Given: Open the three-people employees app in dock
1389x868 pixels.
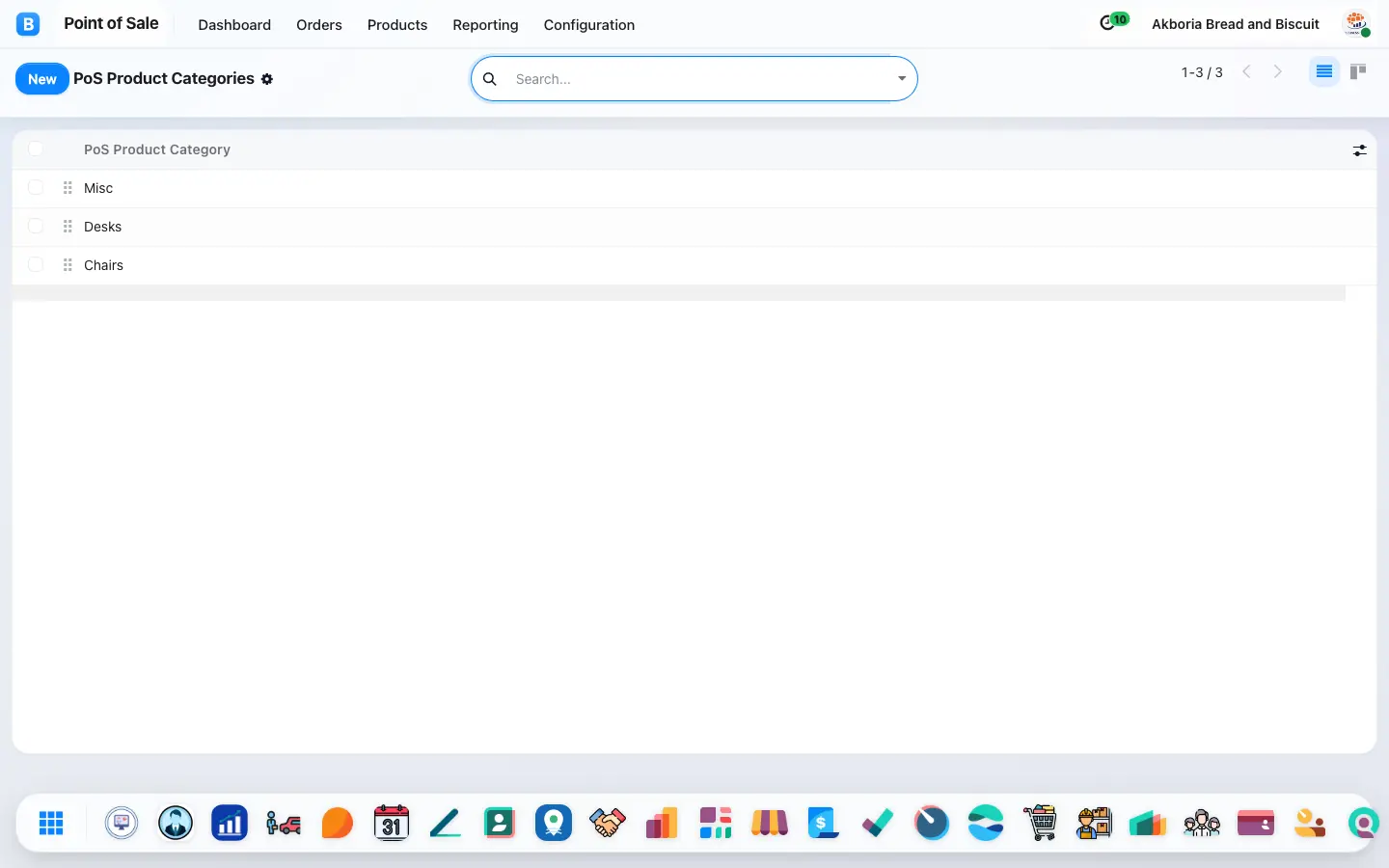Looking at the screenshot, I should click(1202, 823).
